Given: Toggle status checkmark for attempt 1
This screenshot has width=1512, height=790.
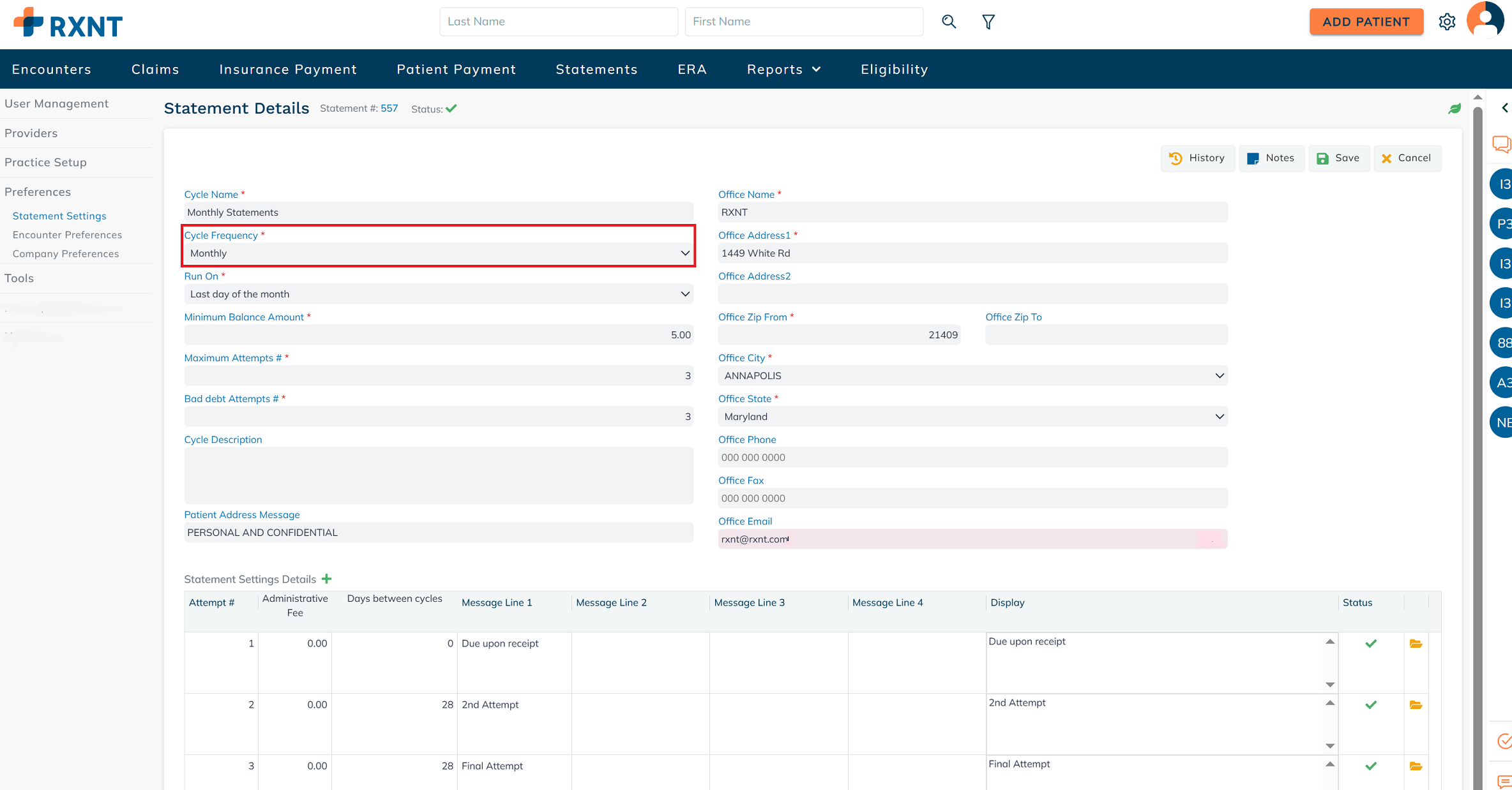Looking at the screenshot, I should pos(1370,643).
